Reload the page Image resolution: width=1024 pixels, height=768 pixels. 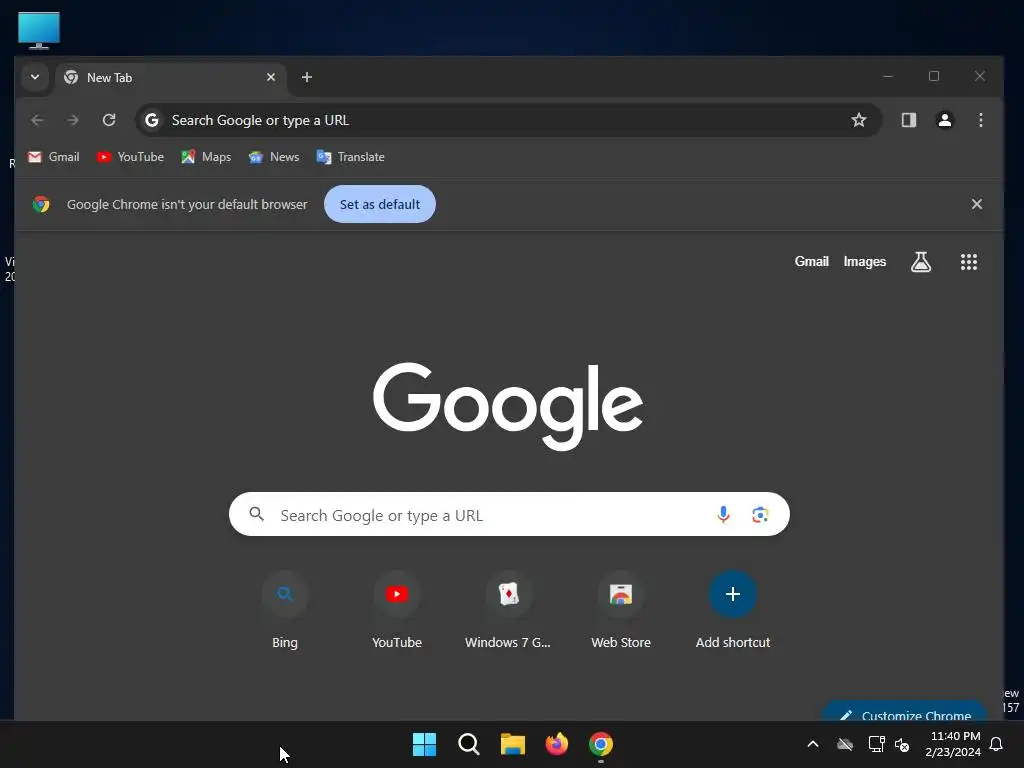pos(109,120)
